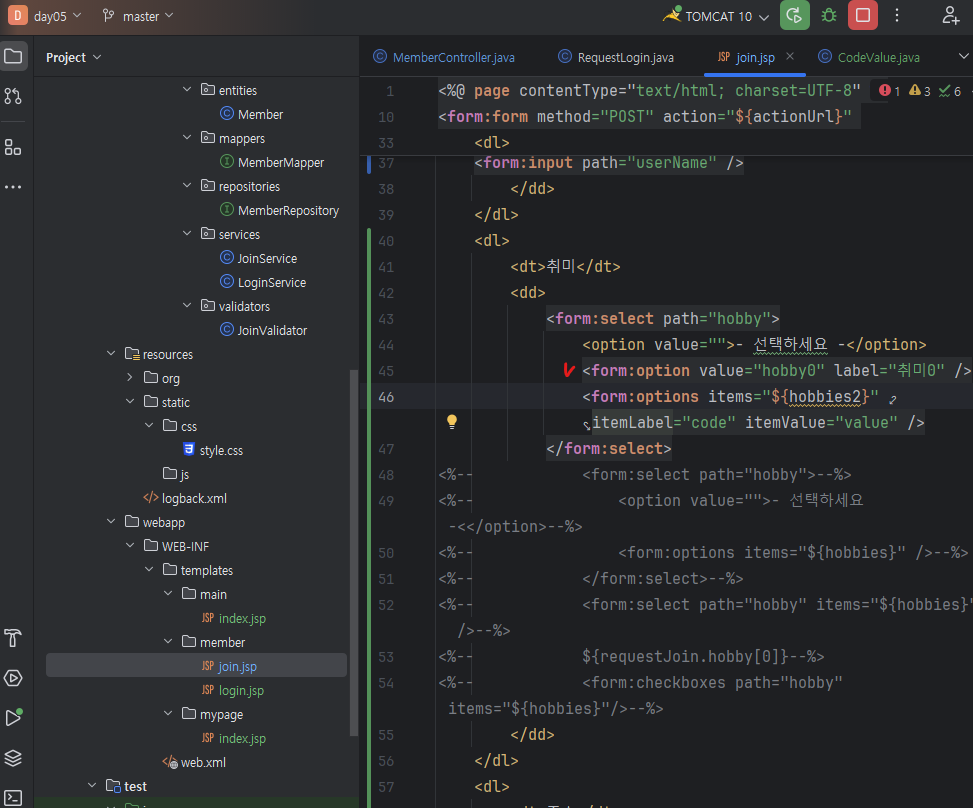
Task: Click line number 46 in gutter
Action: click(386, 397)
